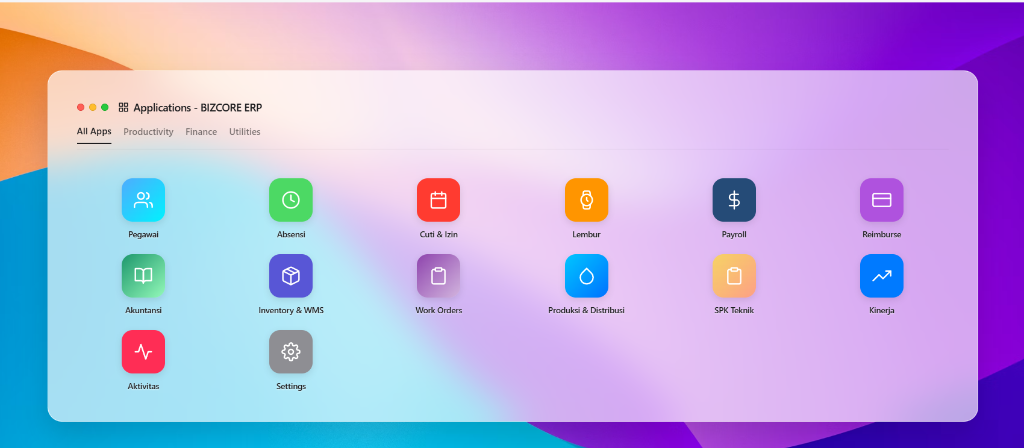Screen dimensions: 1024x448
Task: Open the Akuntansi book icon
Action: 143,276
